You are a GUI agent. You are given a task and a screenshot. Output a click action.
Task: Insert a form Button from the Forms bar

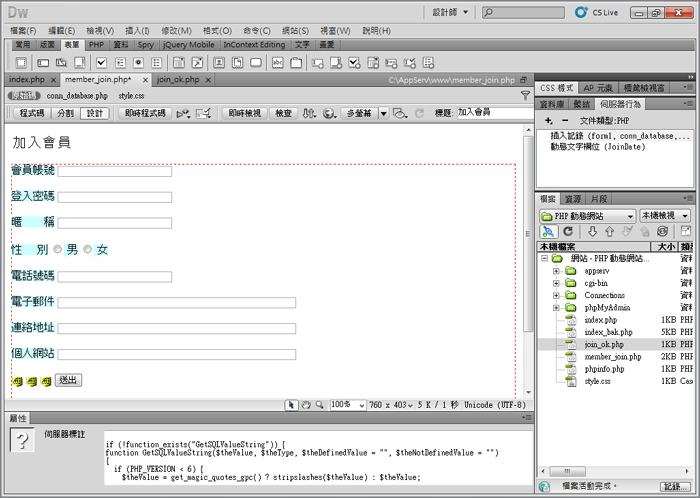click(x=256, y=63)
